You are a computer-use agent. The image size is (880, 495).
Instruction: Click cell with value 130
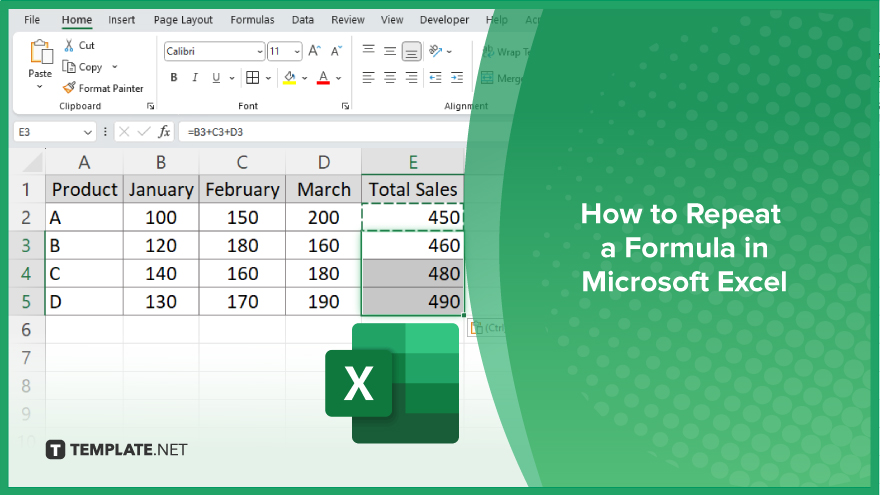(161, 301)
